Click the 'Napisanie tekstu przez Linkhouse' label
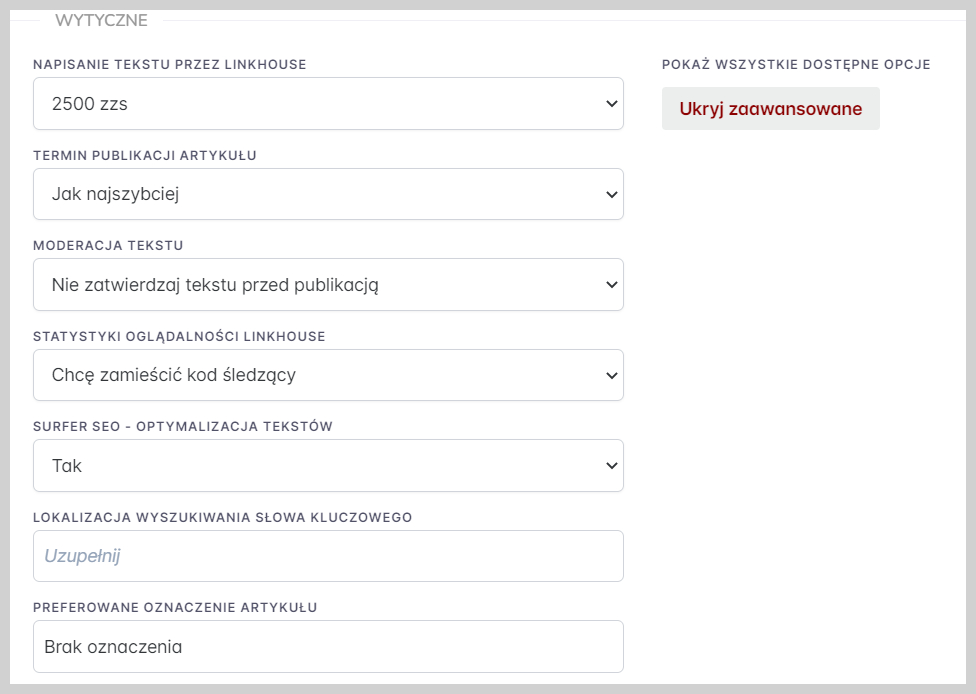The image size is (976, 694). pyautogui.click(x=170, y=65)
